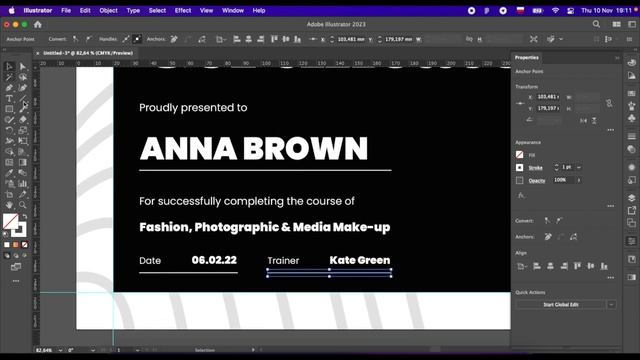The width and height of the screenshot is (640, 360).
Task: Open the Symbols panel club icon
Action: point(631,118)
